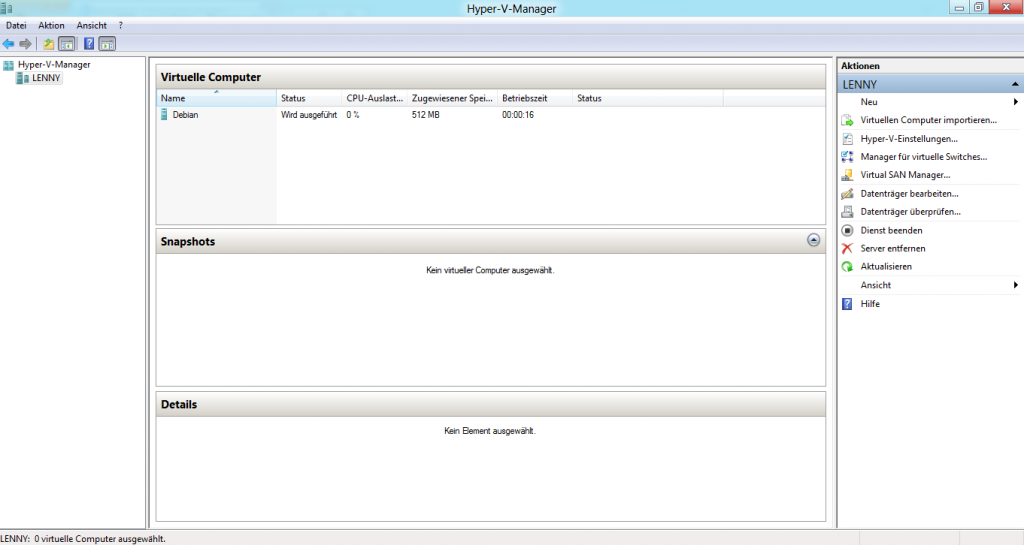Click the Virtuellen Computer importieren icon
This screenshot has width=1024, height=545.
click(847, 120)
